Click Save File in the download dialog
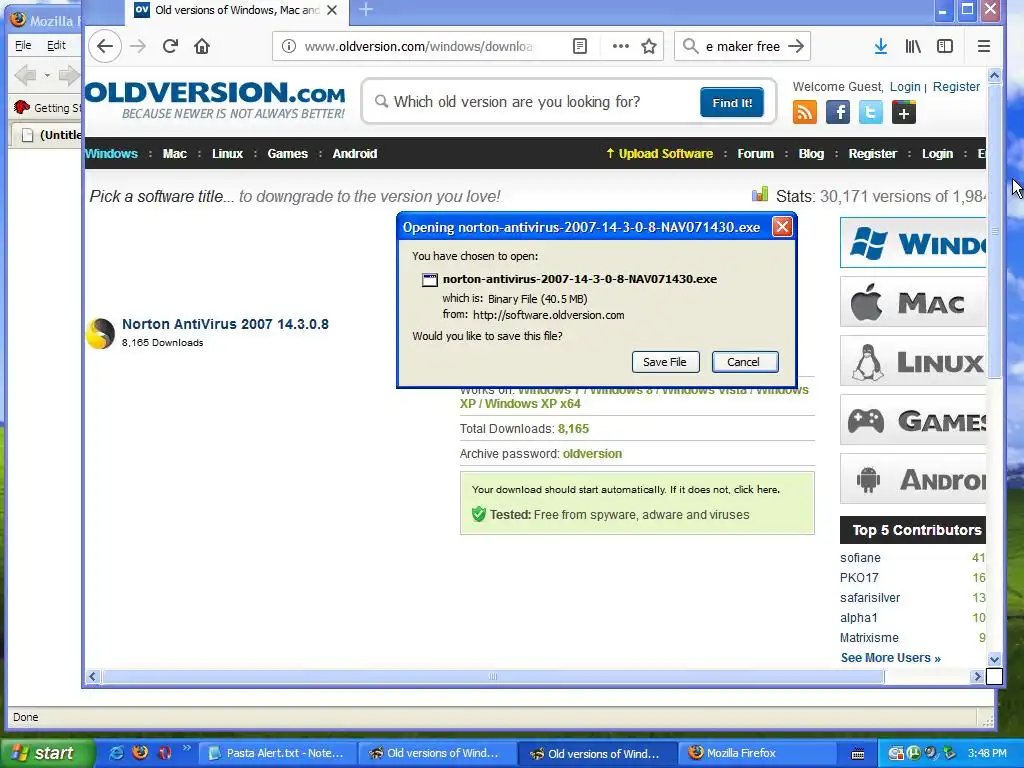 (665, 362)
